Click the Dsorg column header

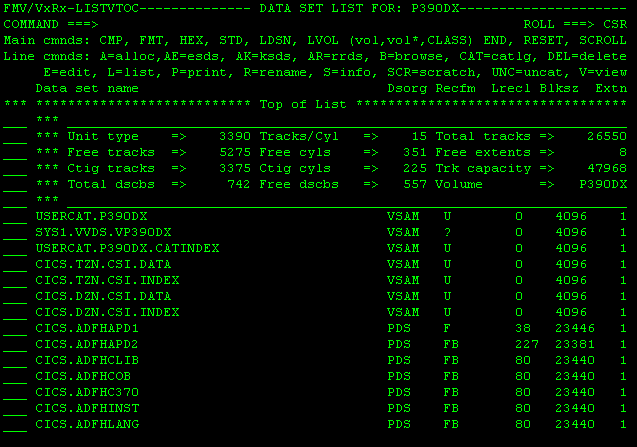[x=407, y=89]
